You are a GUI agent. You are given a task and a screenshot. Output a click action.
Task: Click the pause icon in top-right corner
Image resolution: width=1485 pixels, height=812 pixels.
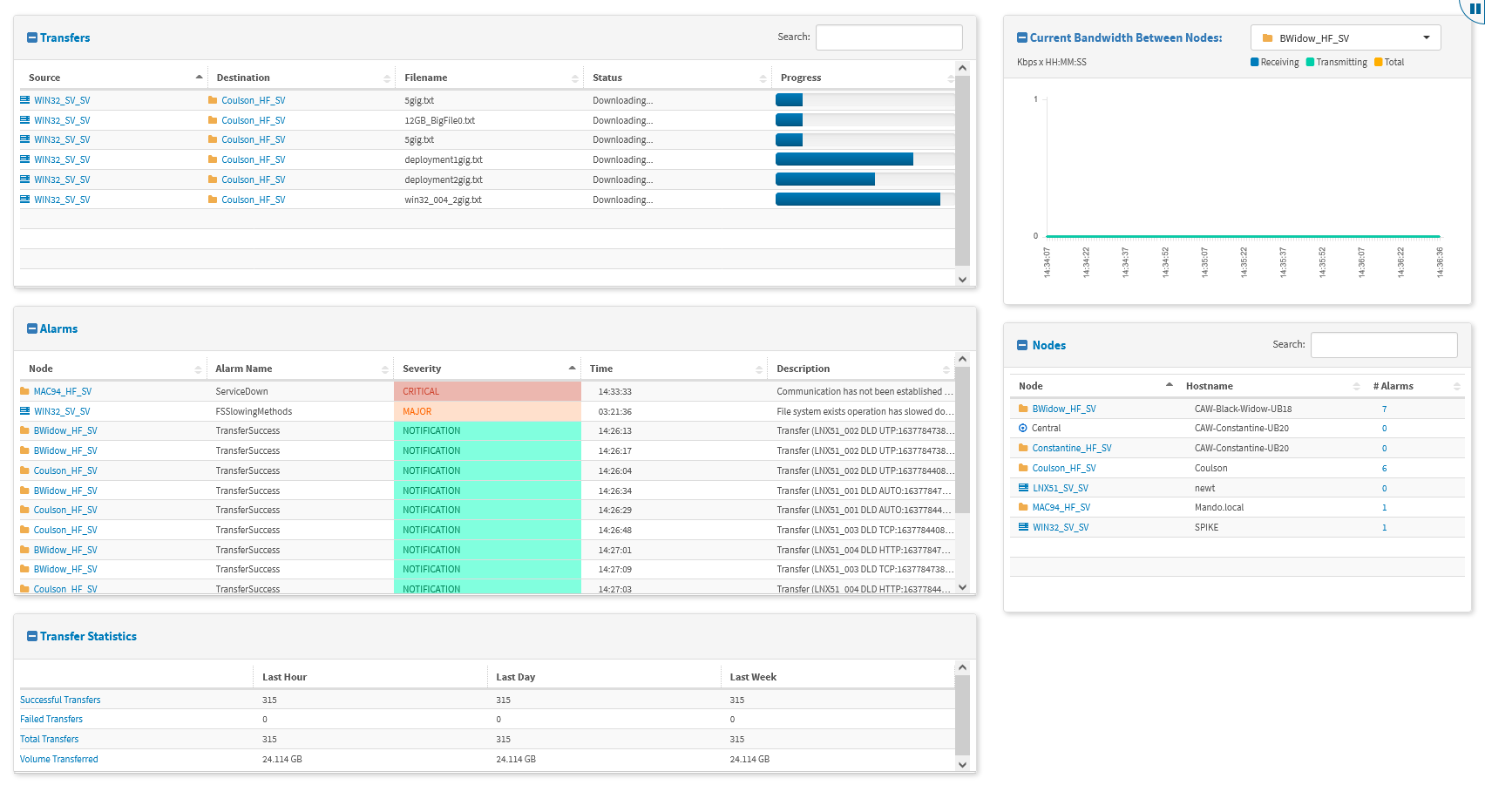(1475, 9)
